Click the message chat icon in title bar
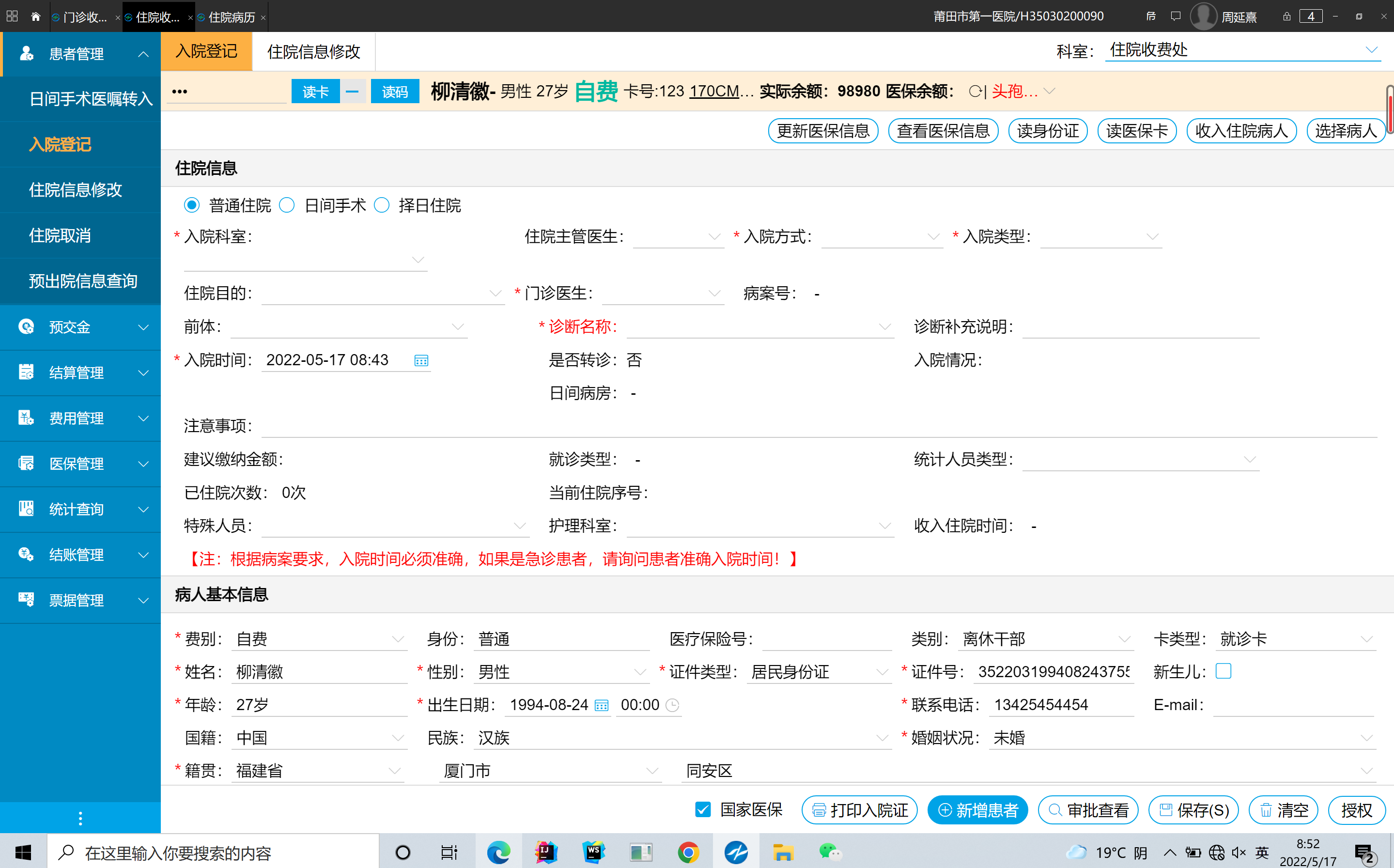The height and width of the screenshot is (868, 1394). click(1176, 16)
